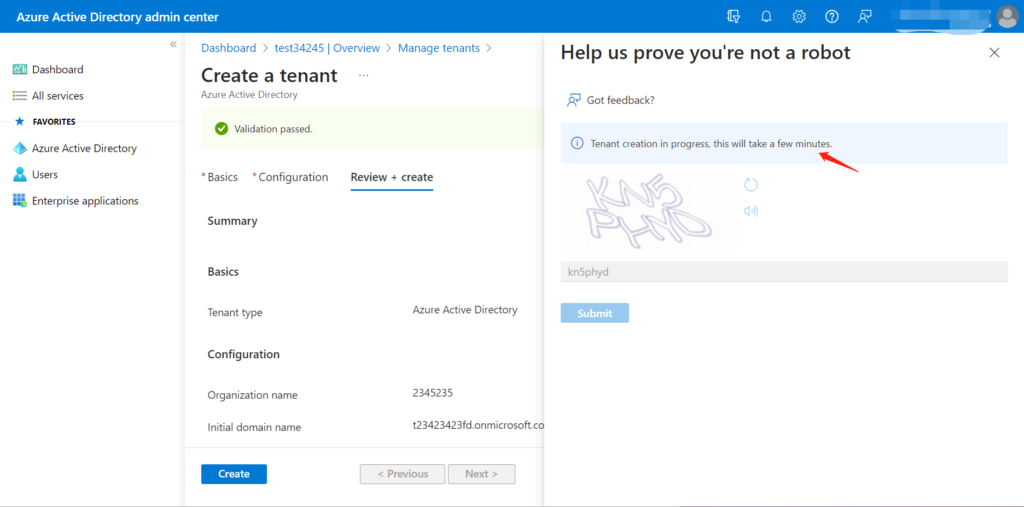This screenshot has height=507, width=1024.
Task: Click the 'Tenant creation in progress' message text
Action: [712, 143]
